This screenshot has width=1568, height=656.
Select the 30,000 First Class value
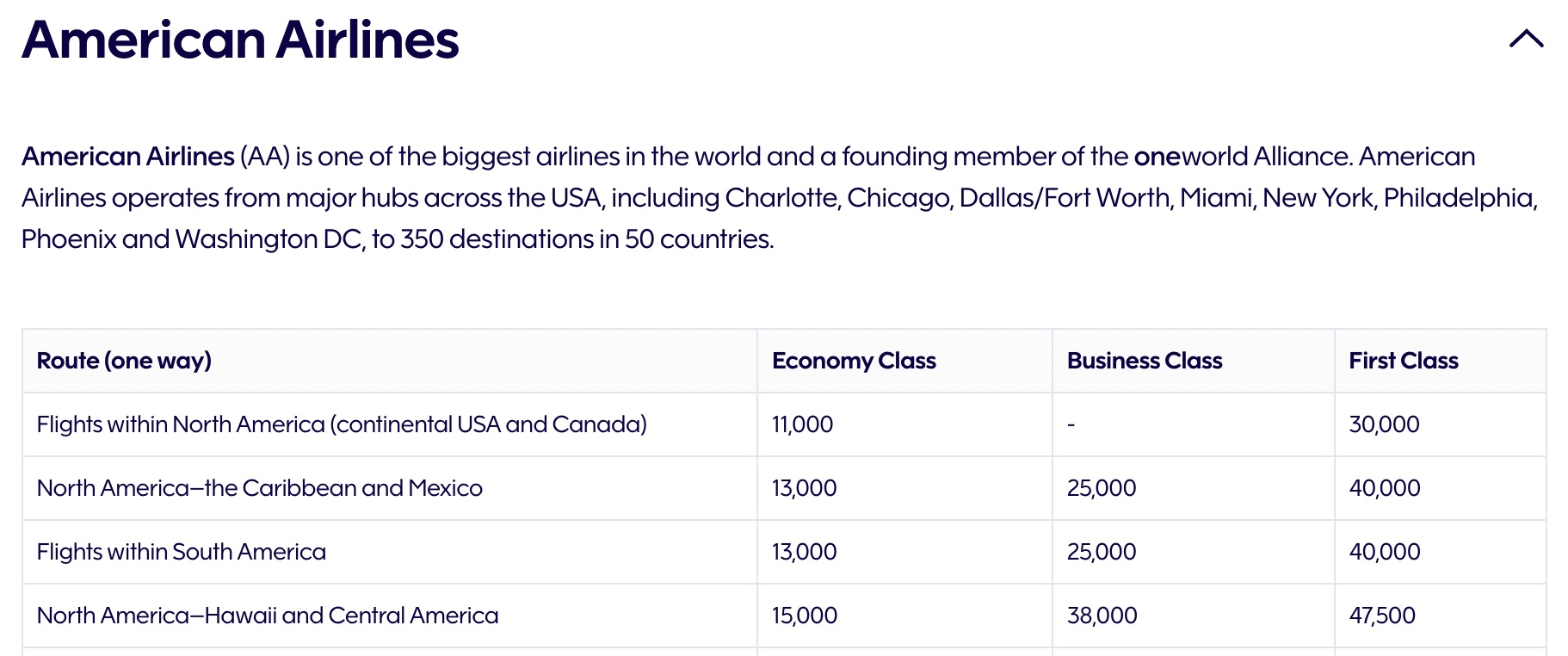(1383, 424)
